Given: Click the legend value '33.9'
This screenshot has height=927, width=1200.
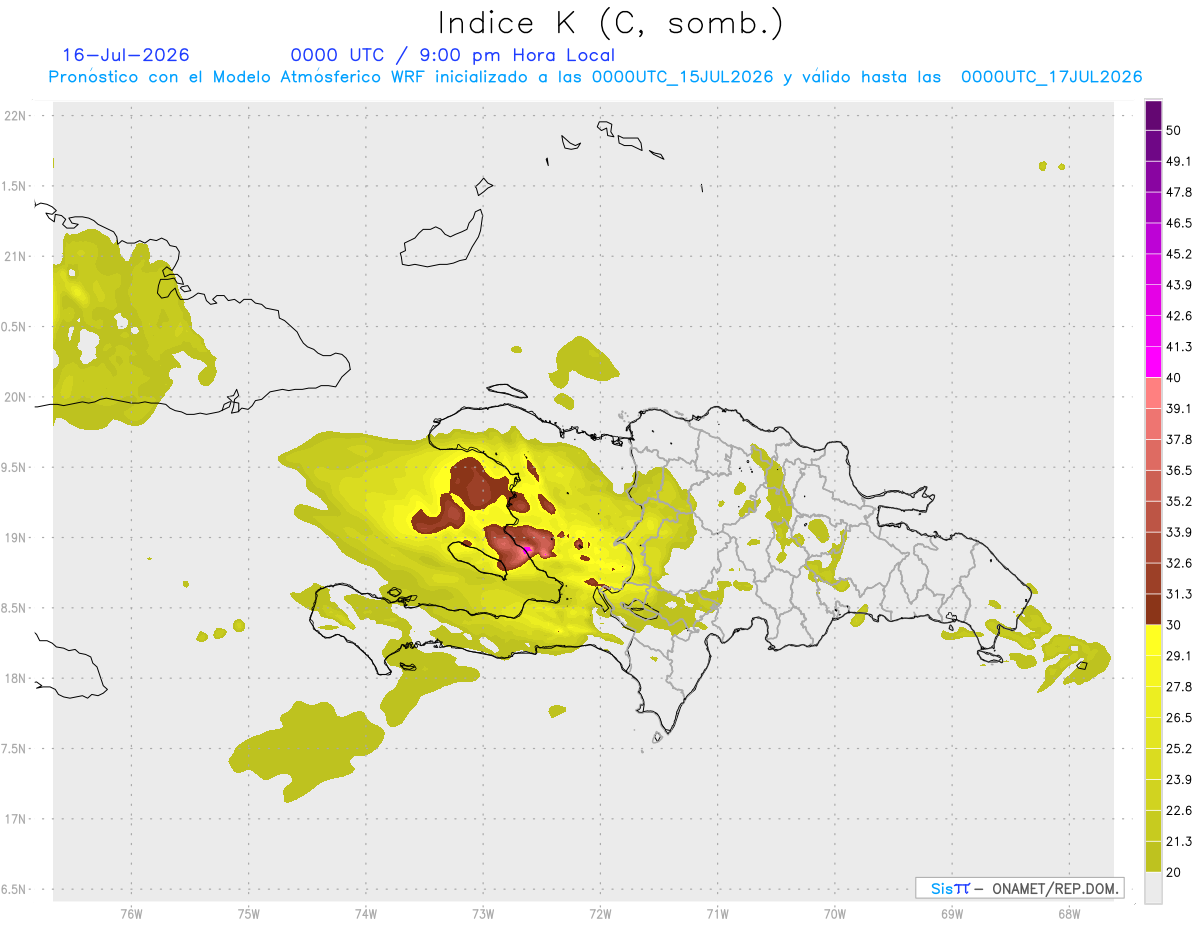Looking at the screenshot, I should pyautogui.click(x=1179, y=532).
